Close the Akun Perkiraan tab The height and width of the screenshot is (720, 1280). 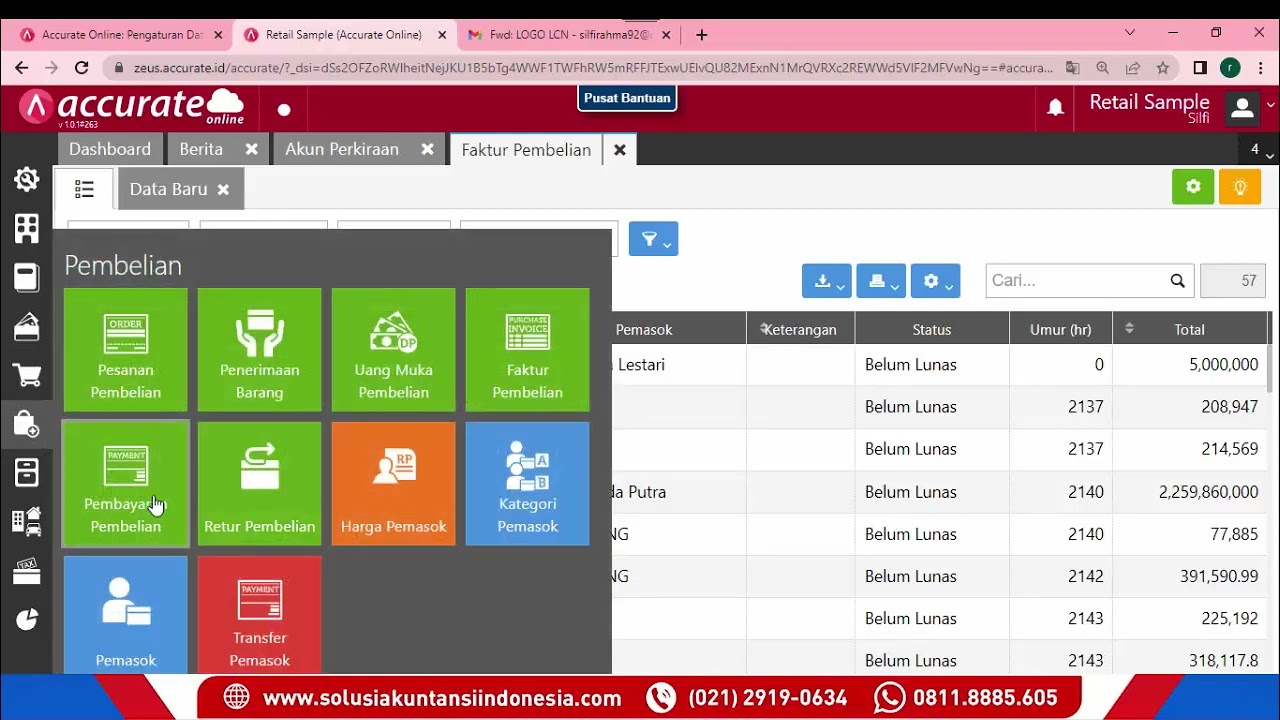coord(427,149)
